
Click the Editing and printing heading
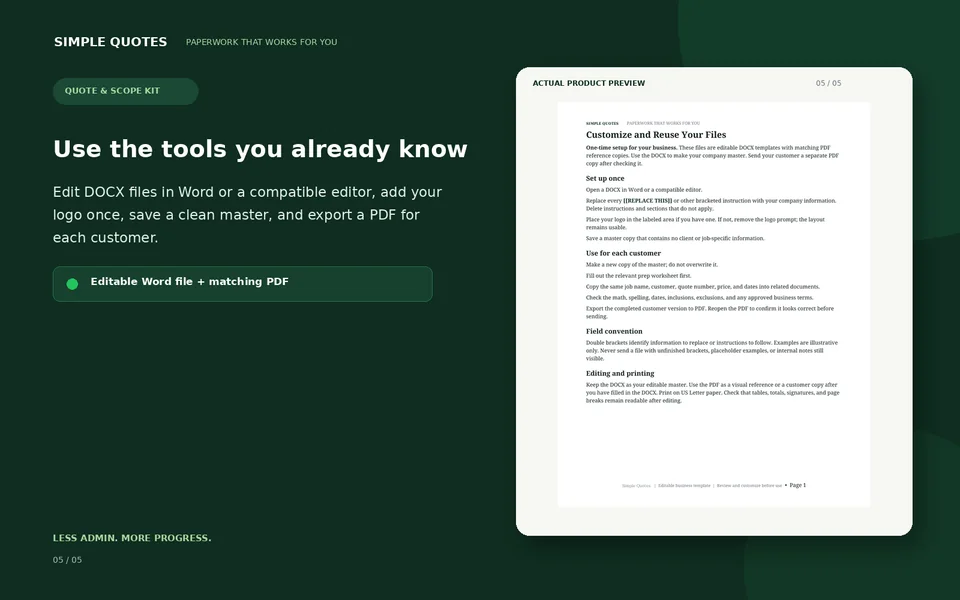tap(620, 373)
